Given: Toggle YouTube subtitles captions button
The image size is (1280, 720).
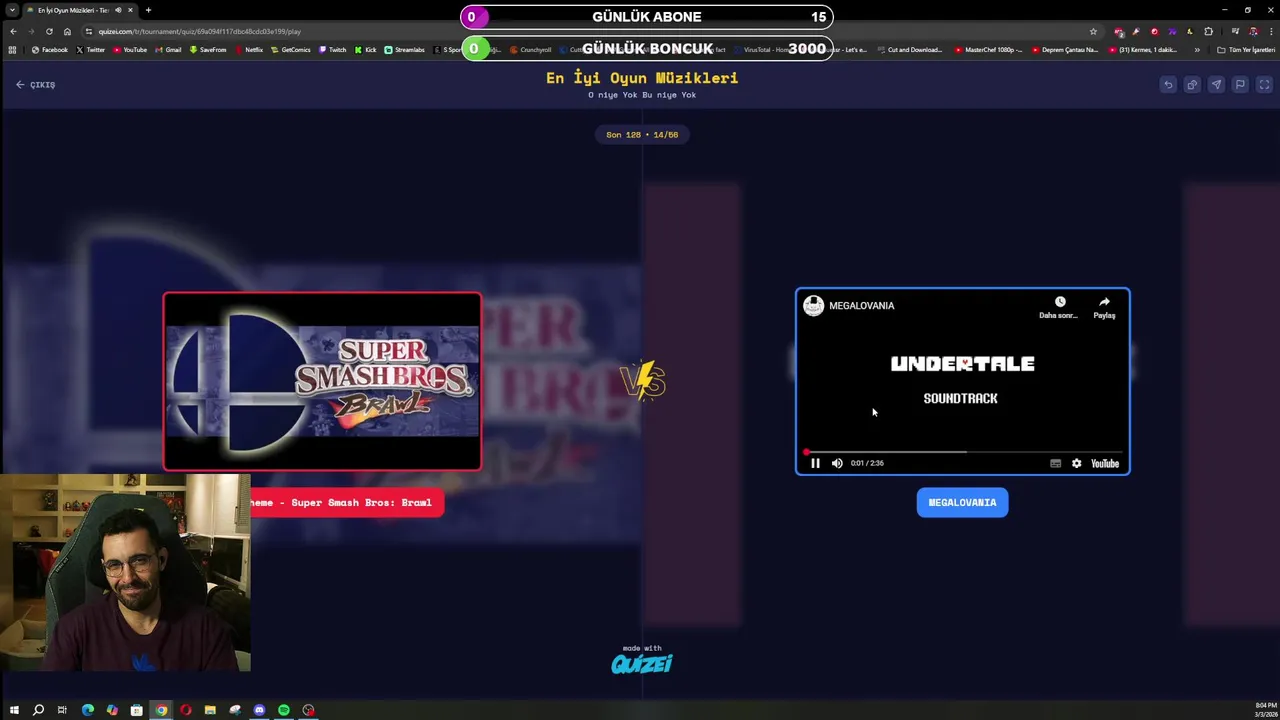Looking at the screenshot, I should 1055,463.
